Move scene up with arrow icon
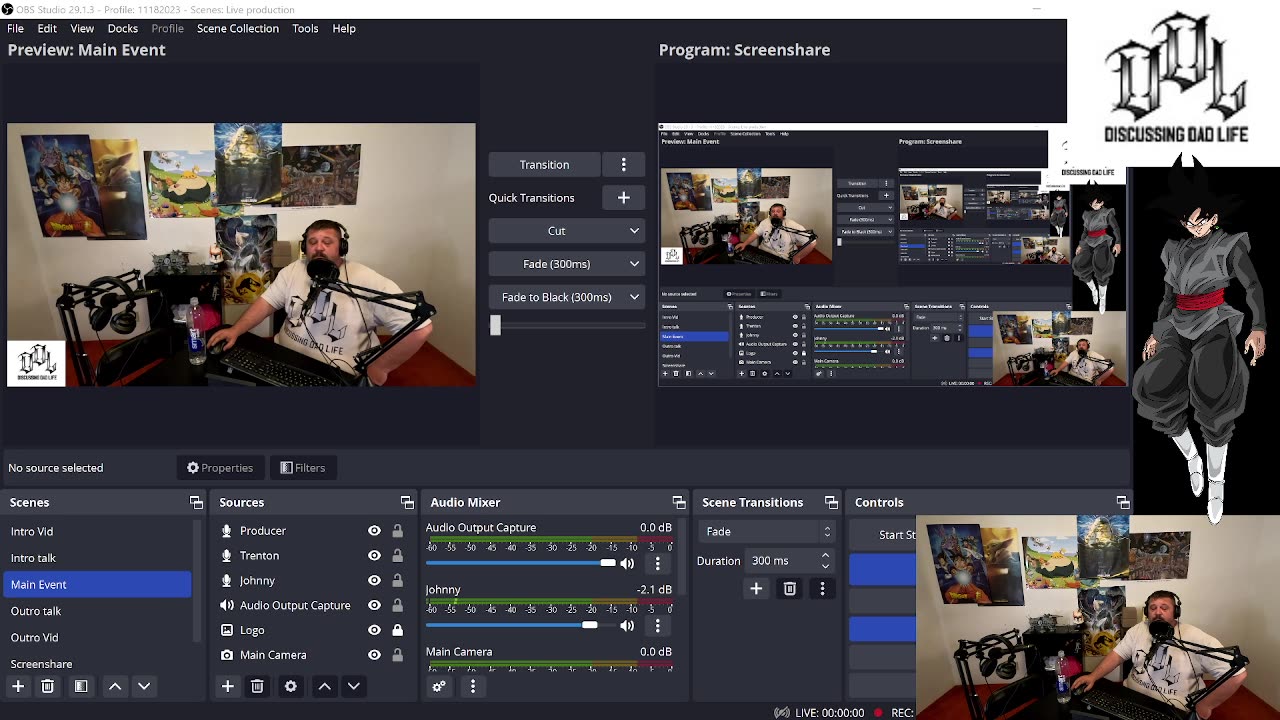Screen dimensions: 1280x720 click(x=115, y=686)
